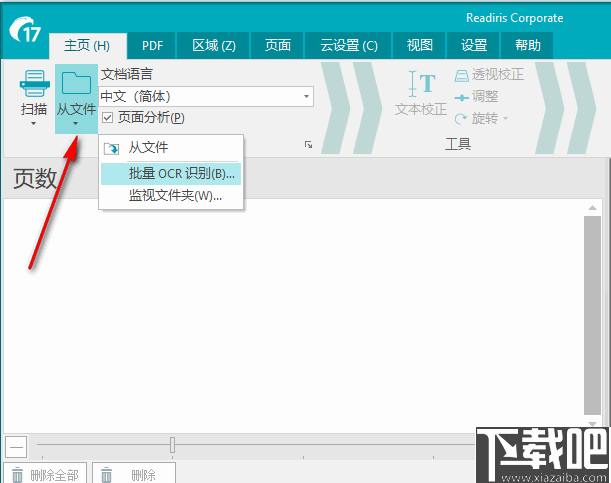
Task: Click the trash icon on Delete All (删除全部)
Action: 17,475
